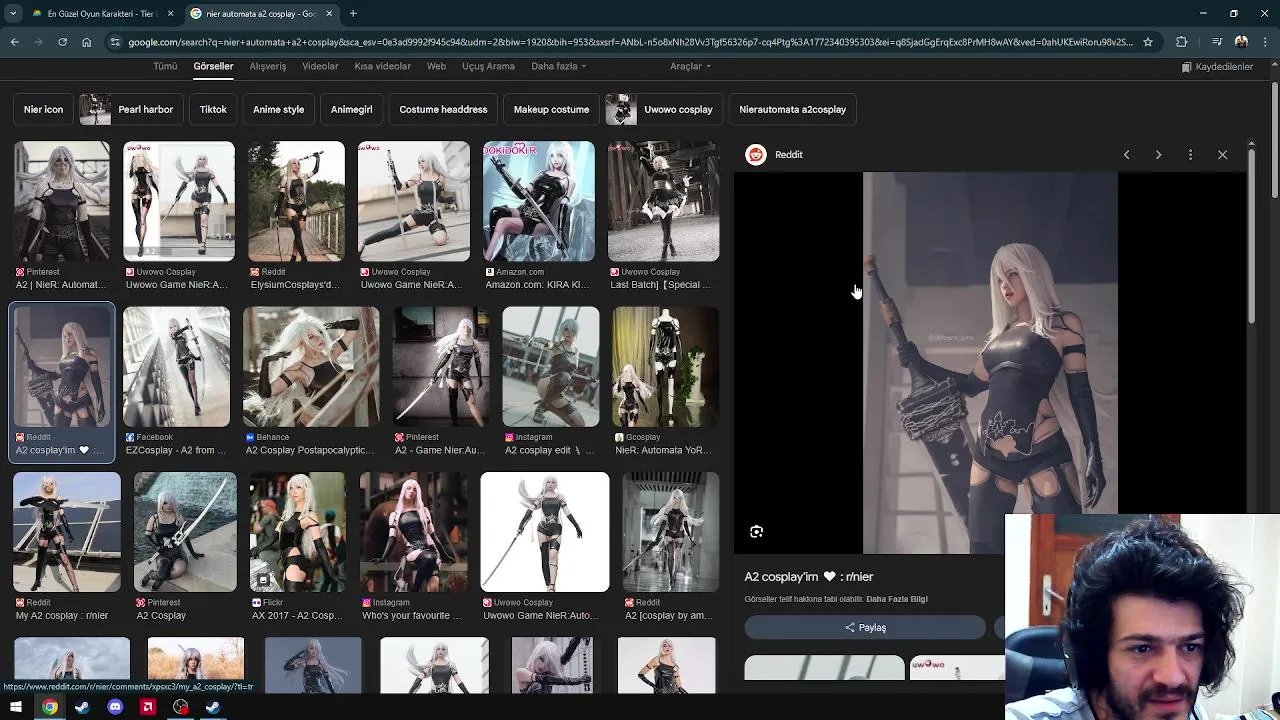The image size is (1280, 720).
Task: Filter by Nier icon chip
Action: [x=43, y=109]
